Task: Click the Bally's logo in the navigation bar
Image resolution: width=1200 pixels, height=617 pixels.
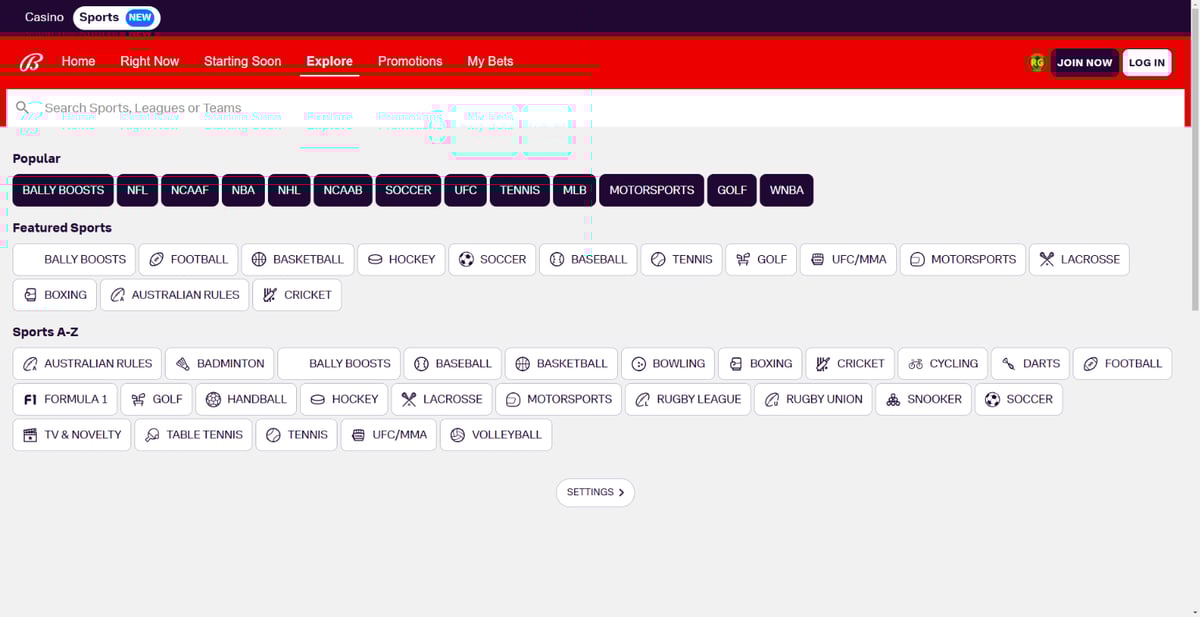Action: click(31, 62)
